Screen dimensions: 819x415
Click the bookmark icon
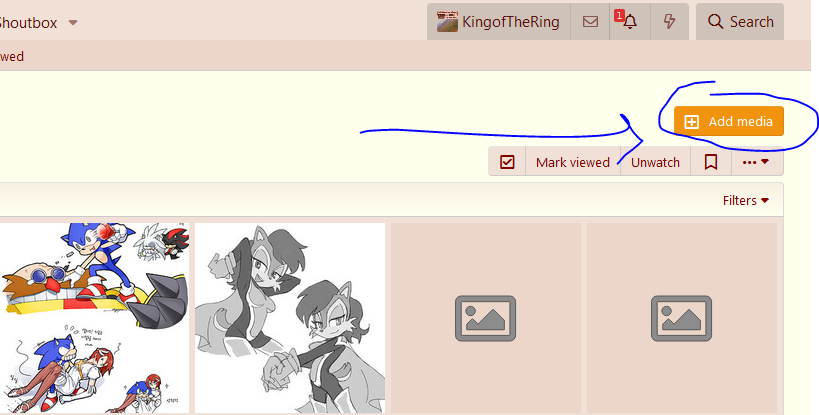coord(711,162)
